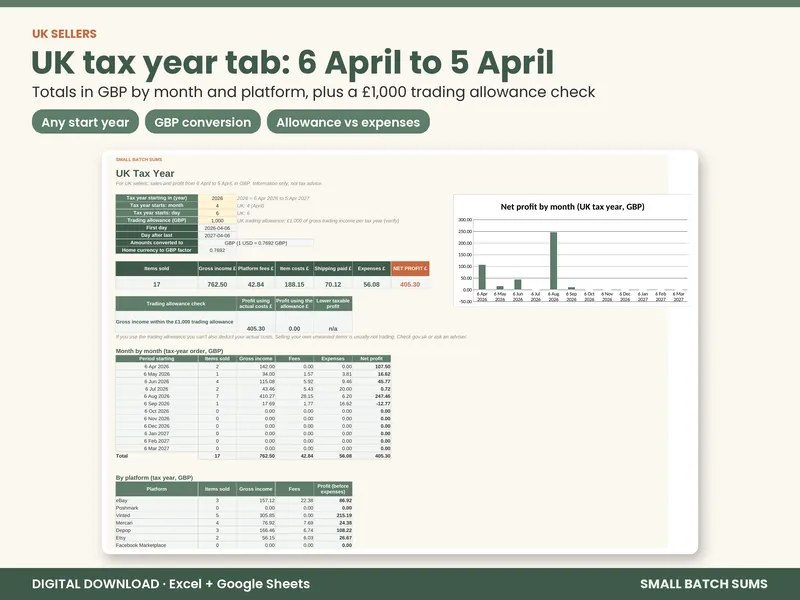Click the 'GBP (1 USD = 0.7692 GBP)' cell
Image resolution: width=800 pixels, height=600 pixels.
pos(256,243)
